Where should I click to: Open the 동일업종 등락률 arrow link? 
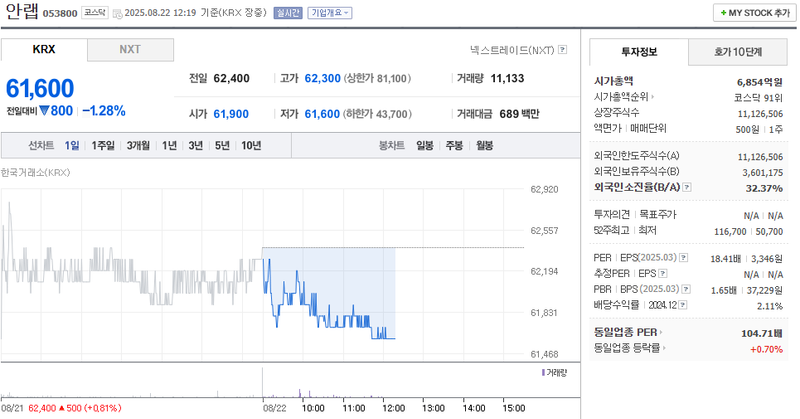click(x=664, y=348)
